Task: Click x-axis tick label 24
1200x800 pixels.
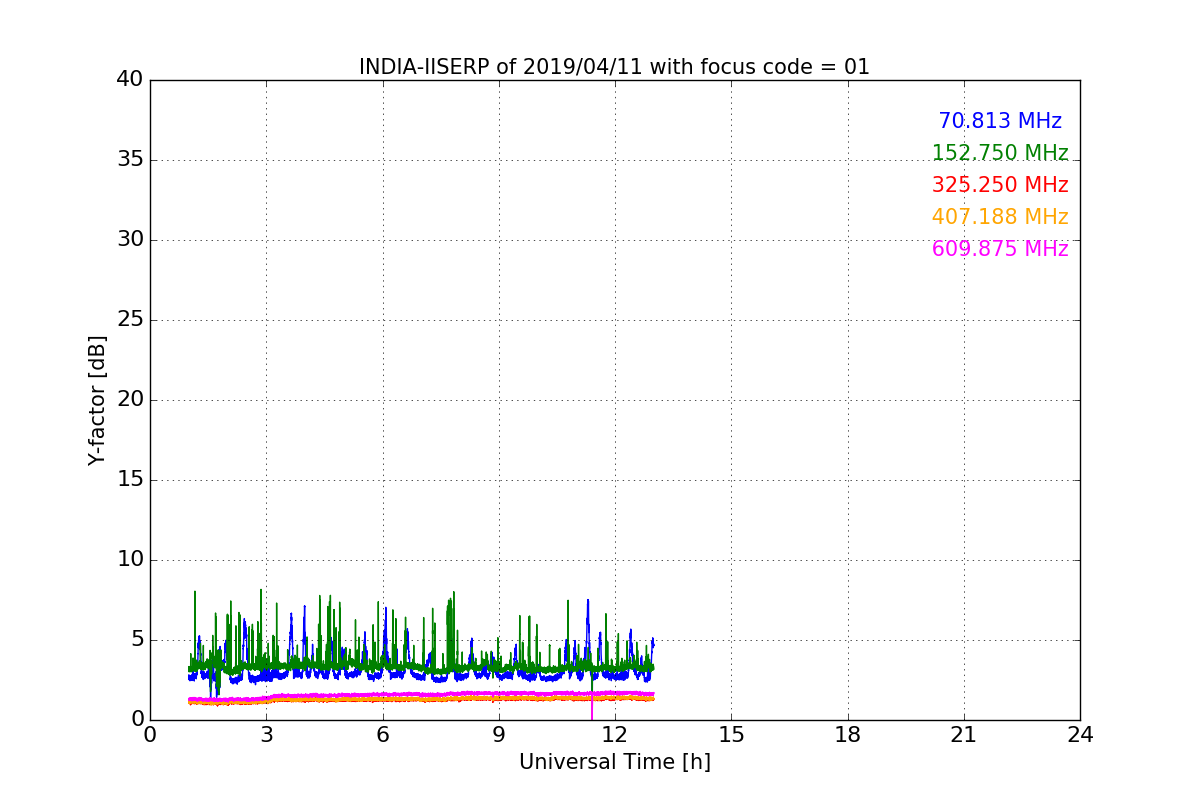Action: [x=1080, y=735]
